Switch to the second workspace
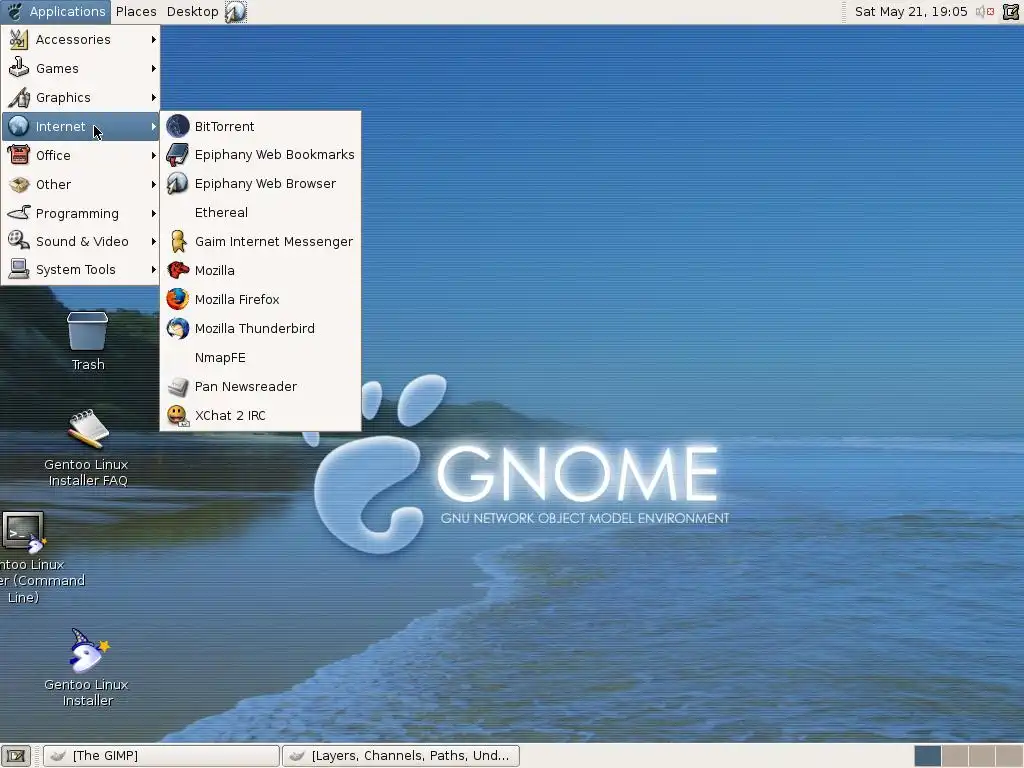Screen dimensions: 1024x768 [954, 756]
